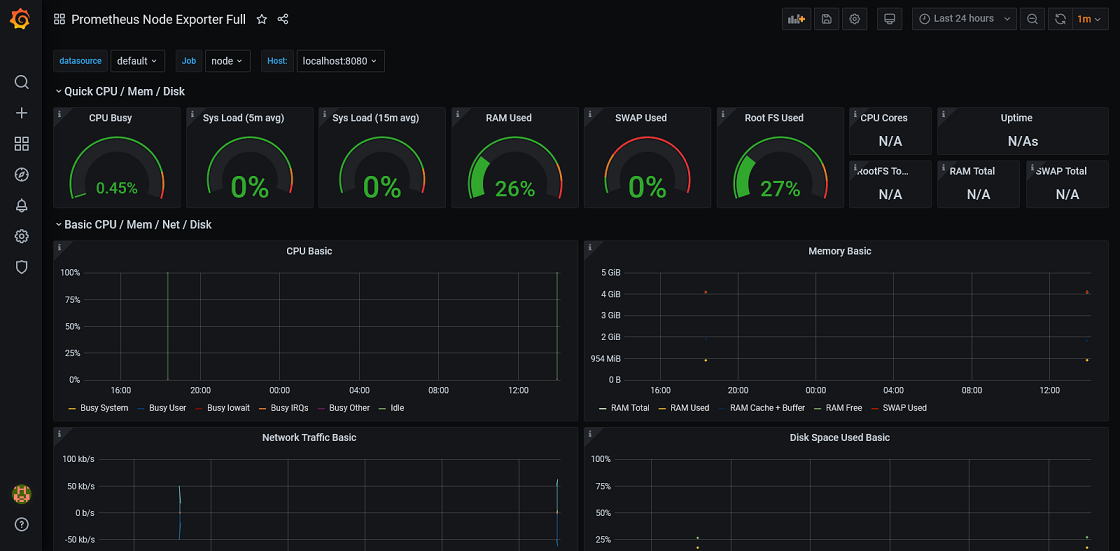Show info for Root FS Used panel
The image size is (1120, 551).
723,113
